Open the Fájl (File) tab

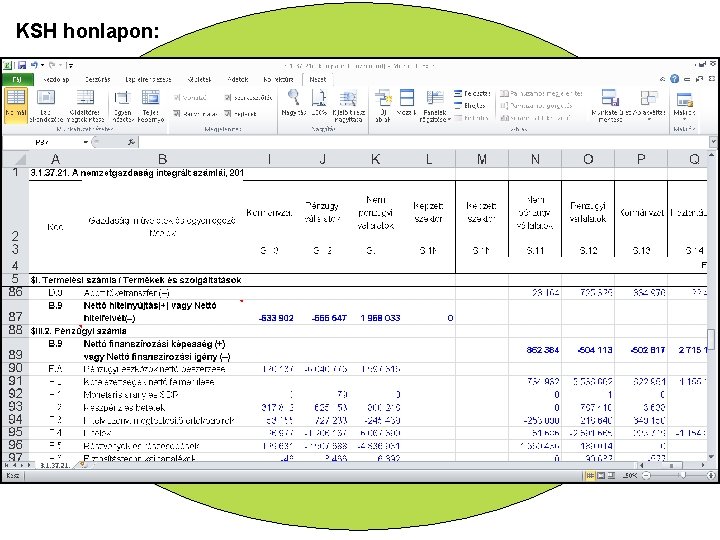pos(17,79)
